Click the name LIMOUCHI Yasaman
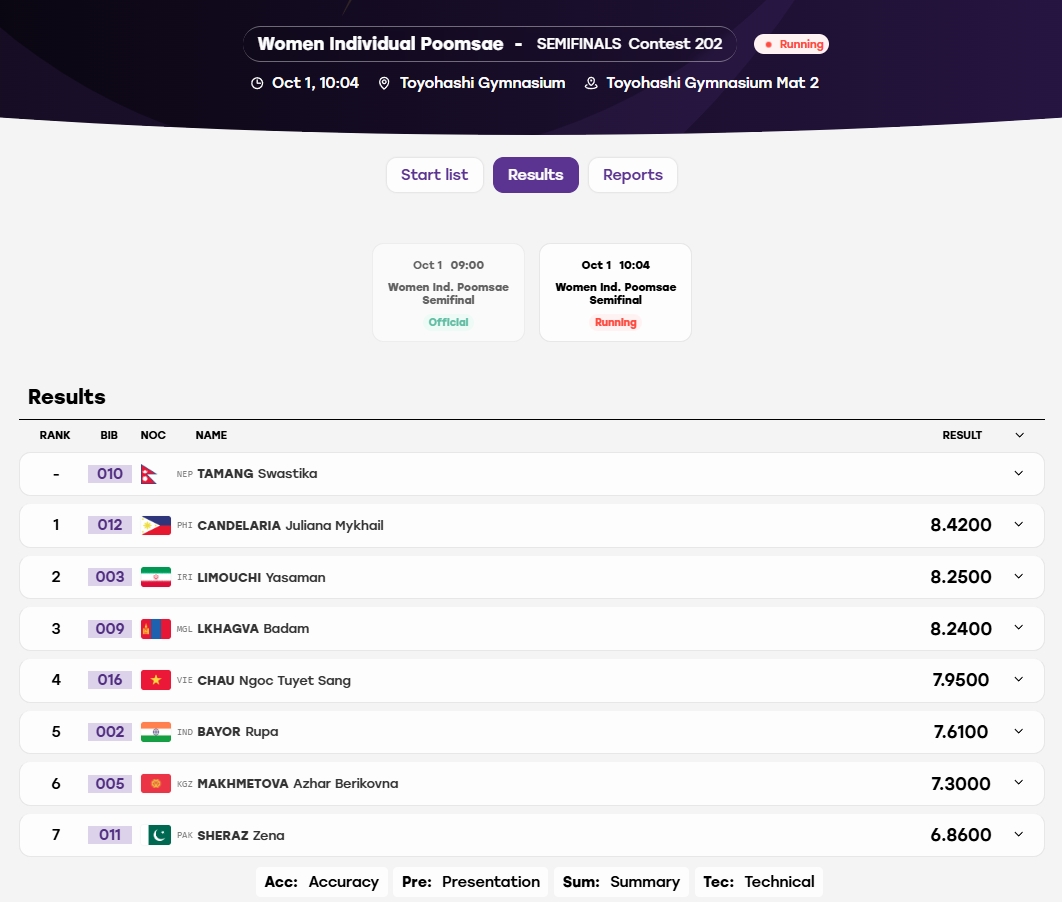The height and width of the screenshot is (902, 1062). 261,578
